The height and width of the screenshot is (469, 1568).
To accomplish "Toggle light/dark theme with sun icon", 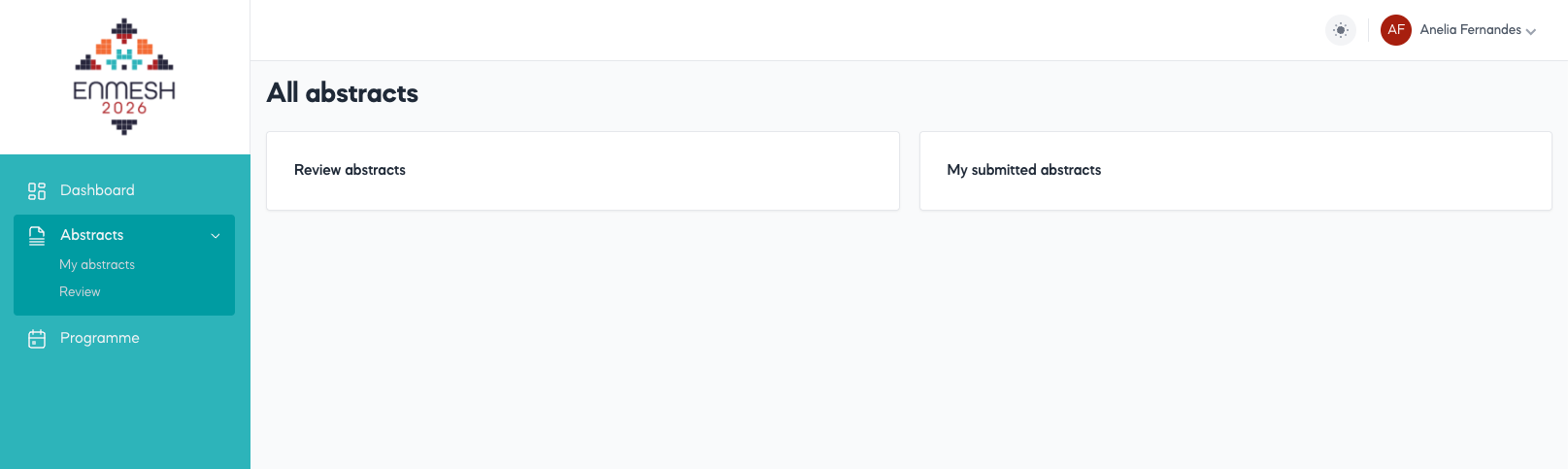I will click(x=1340, y=30).
